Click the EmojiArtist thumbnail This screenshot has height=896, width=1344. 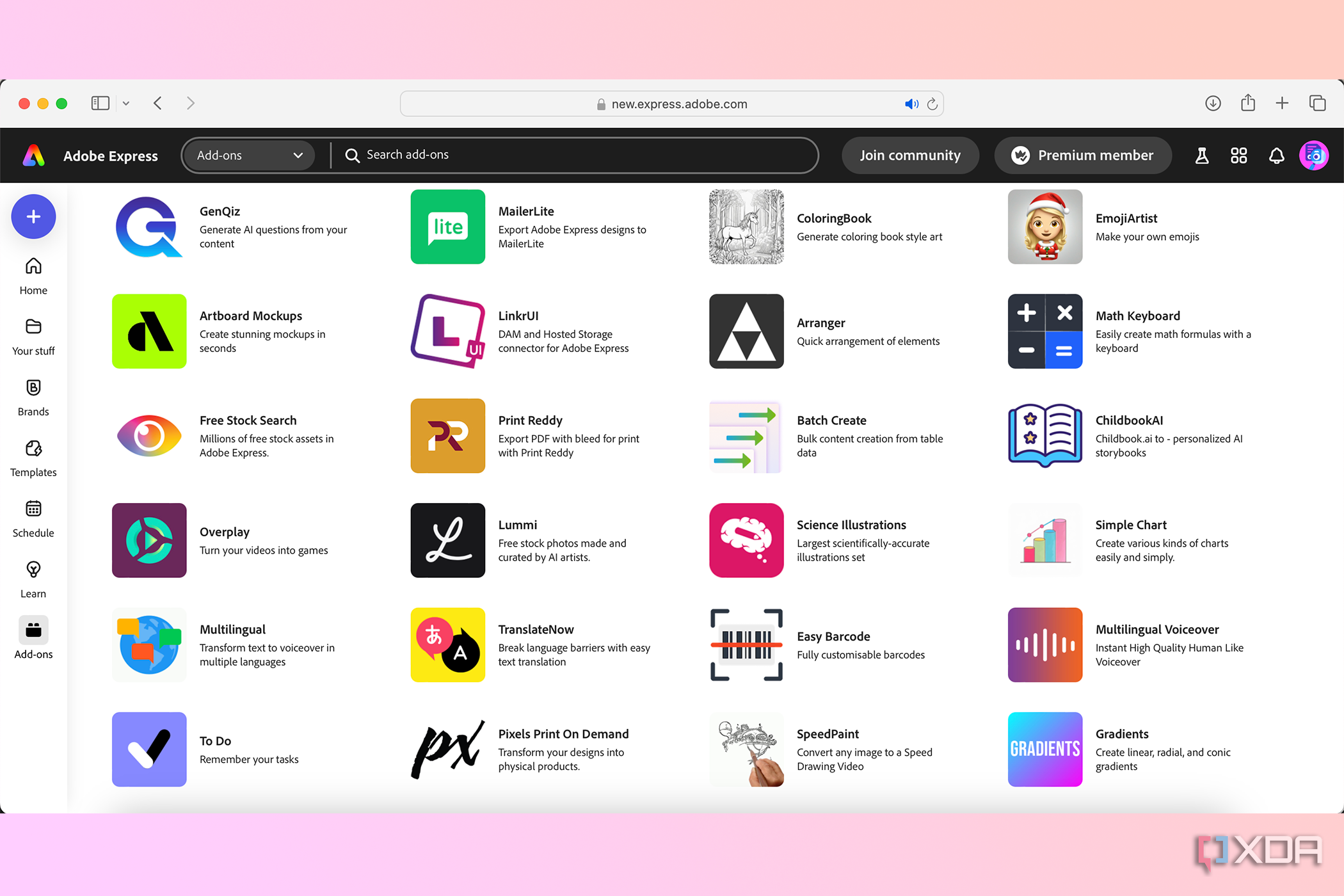tap(1045, 227)
